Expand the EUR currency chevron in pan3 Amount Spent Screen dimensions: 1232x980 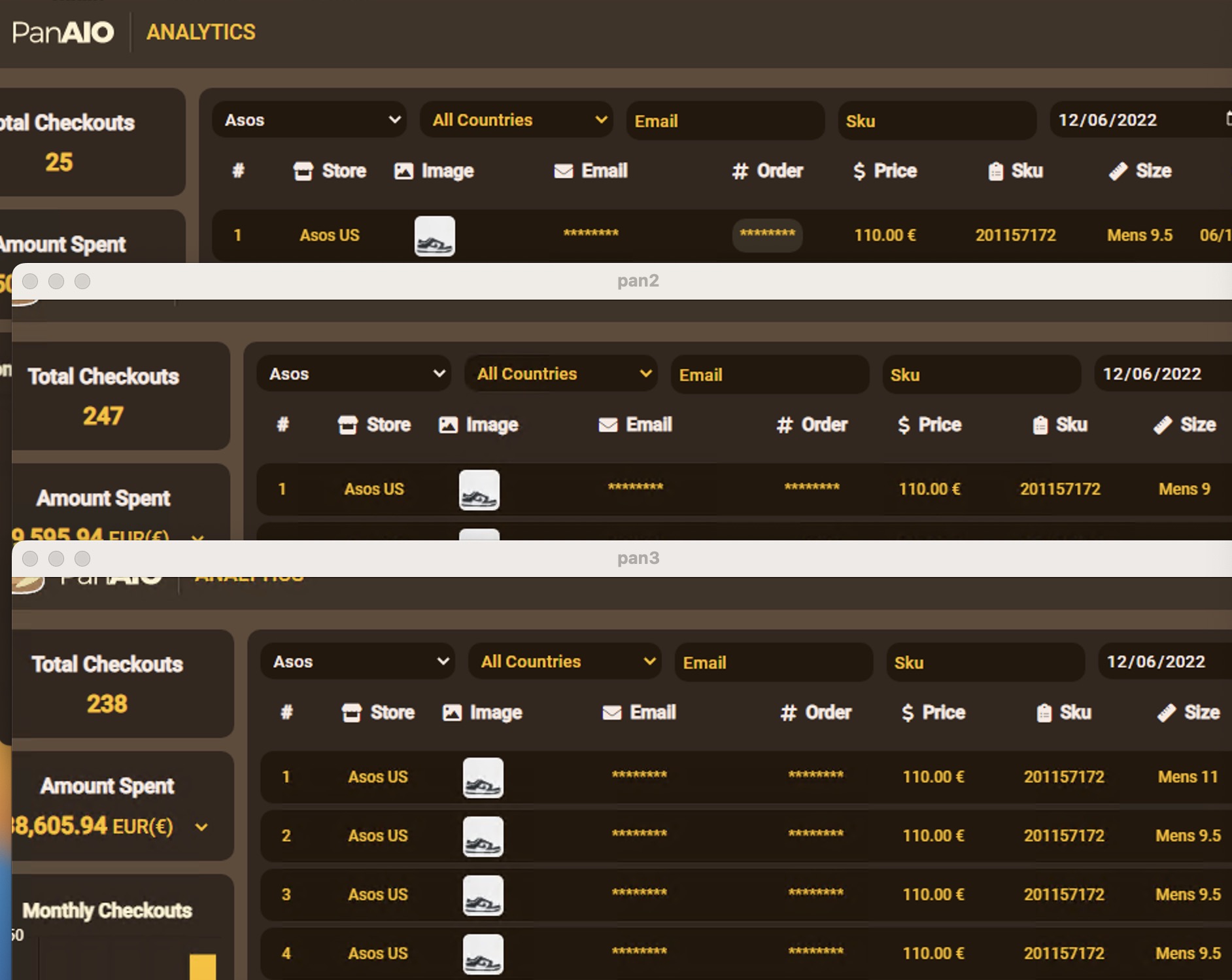[x=201, y=827]
